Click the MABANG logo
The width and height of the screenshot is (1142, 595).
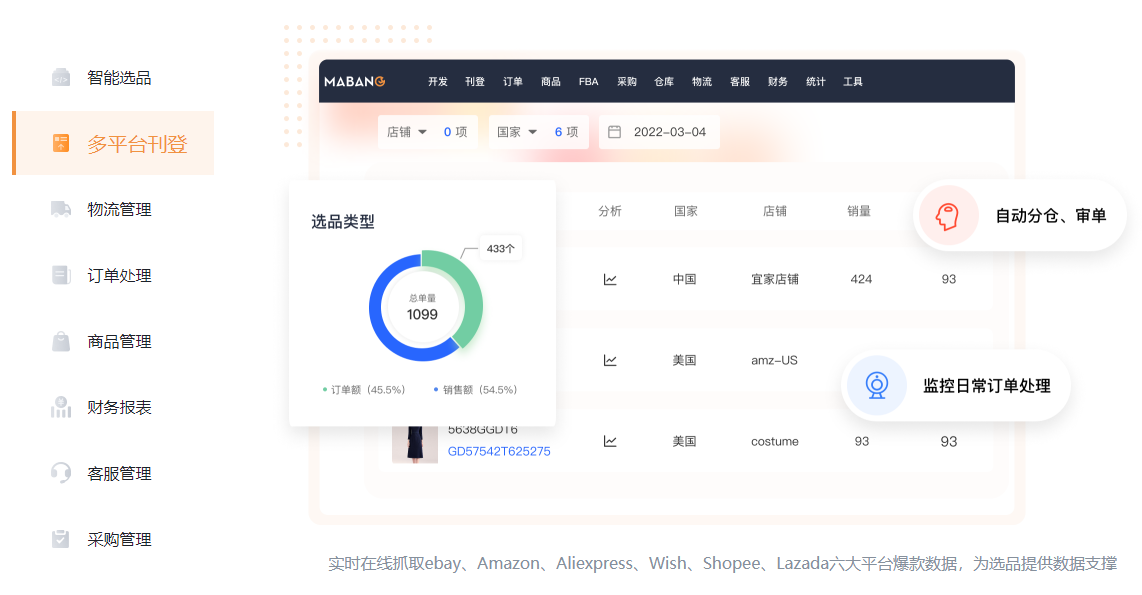click(355, 82)
